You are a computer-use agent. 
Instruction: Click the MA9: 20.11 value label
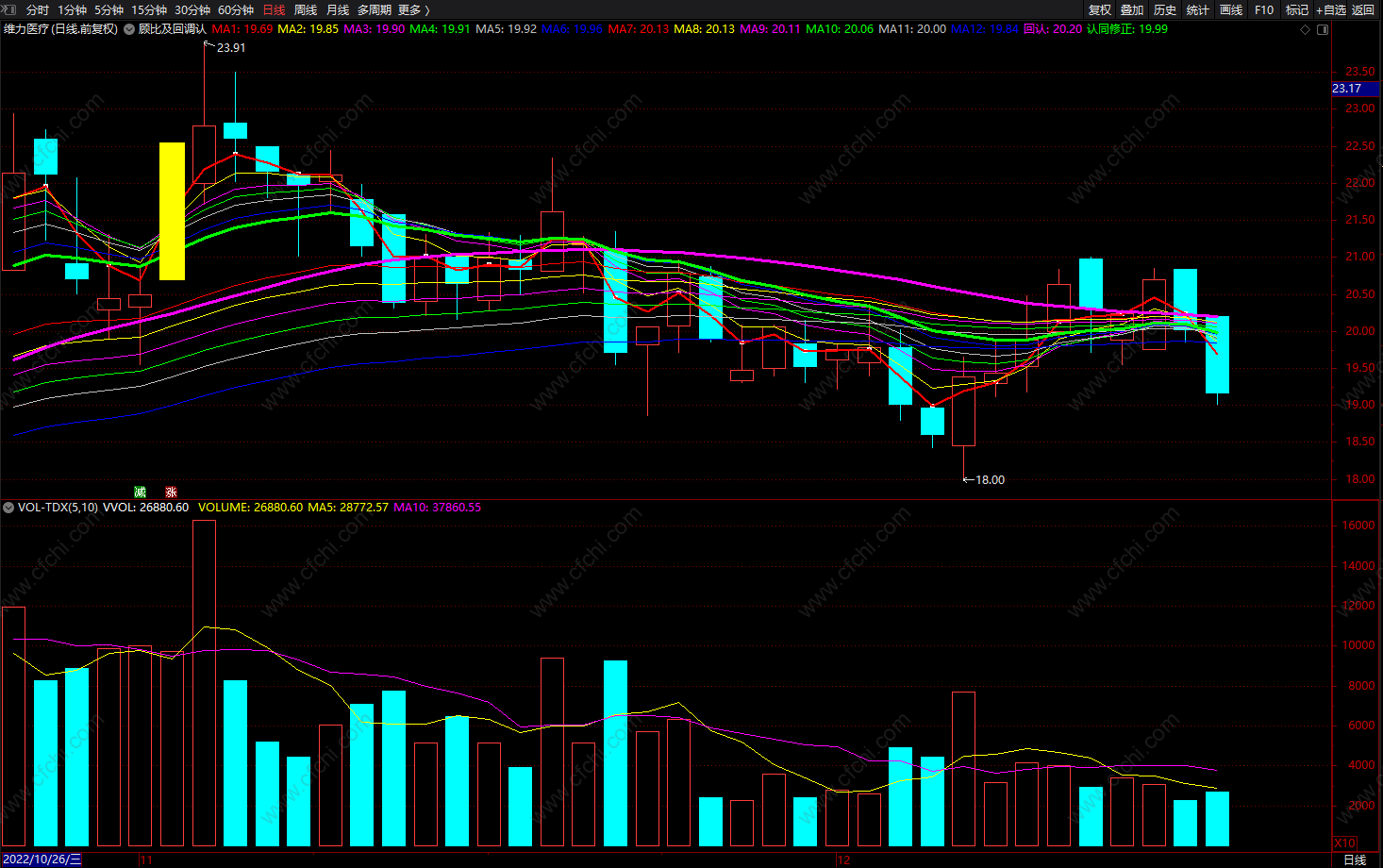(x=771, y=29)
